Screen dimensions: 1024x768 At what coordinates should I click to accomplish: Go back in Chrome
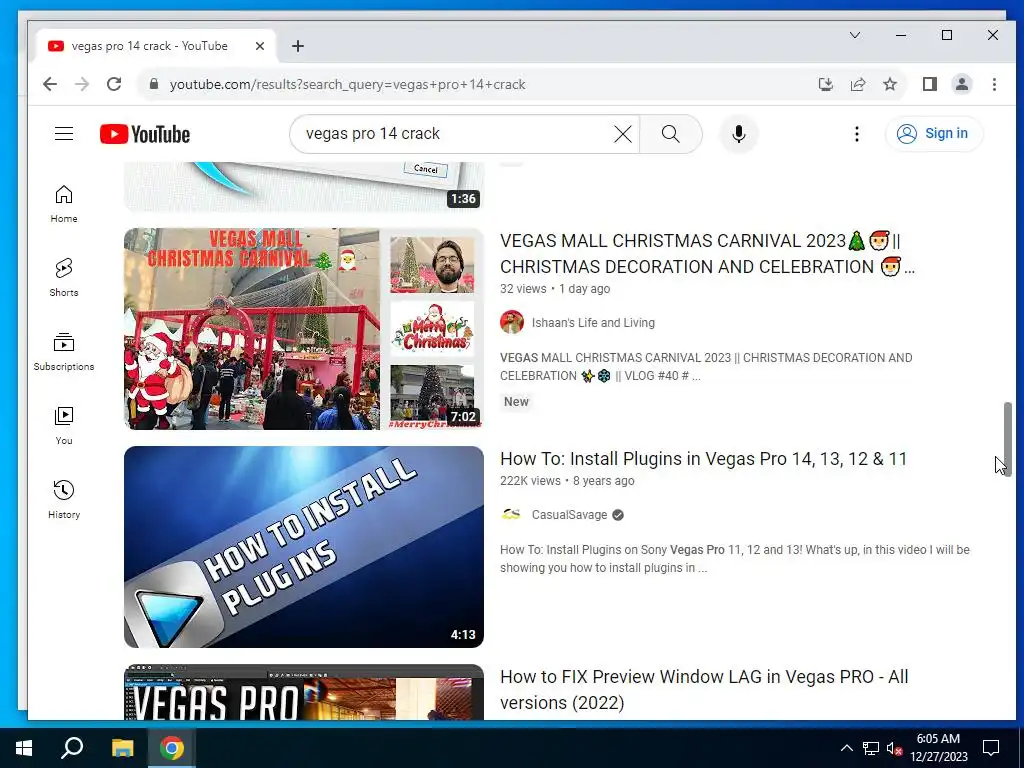point(50,84)
